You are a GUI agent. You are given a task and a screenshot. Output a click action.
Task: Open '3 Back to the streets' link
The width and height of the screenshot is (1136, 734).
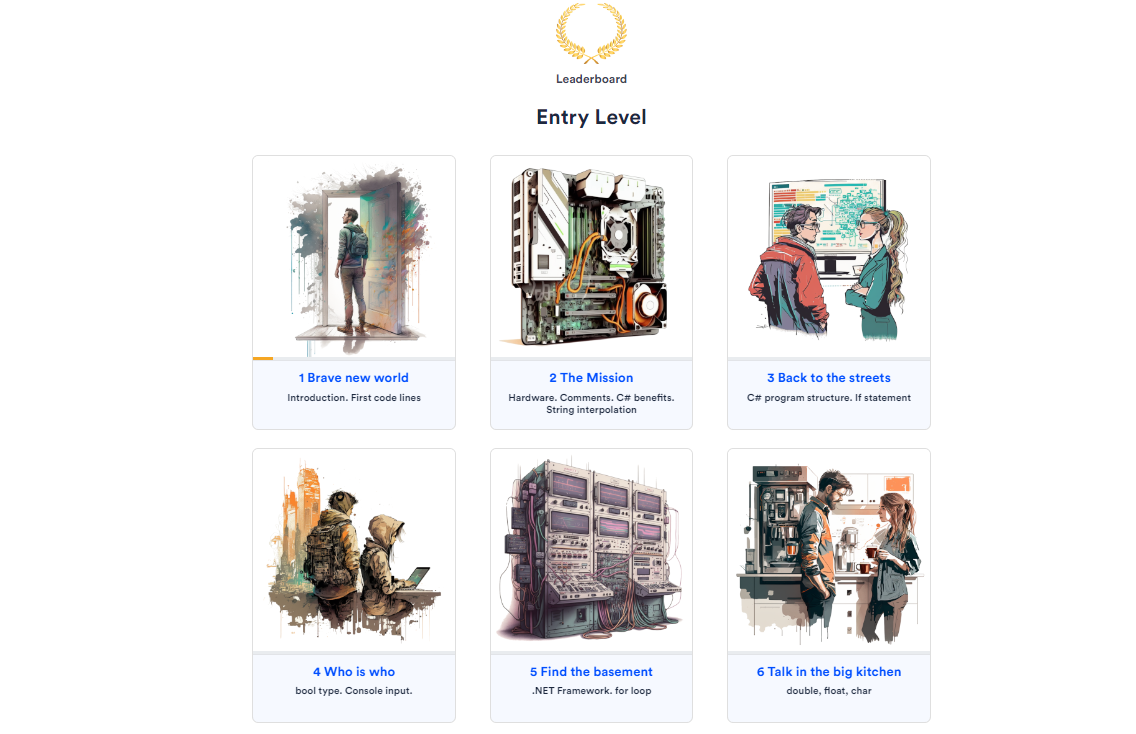click(829, 378)
